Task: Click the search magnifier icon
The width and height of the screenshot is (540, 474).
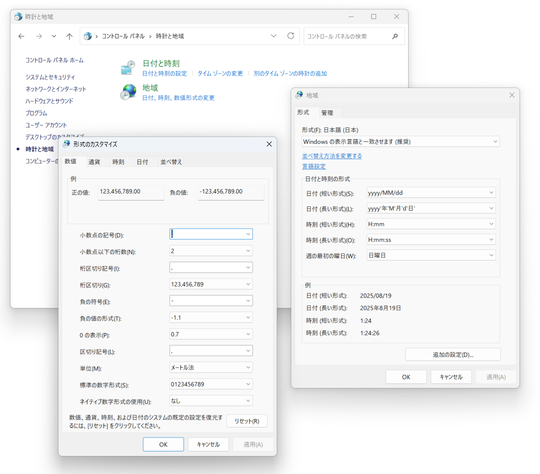Action: (395, 36)
